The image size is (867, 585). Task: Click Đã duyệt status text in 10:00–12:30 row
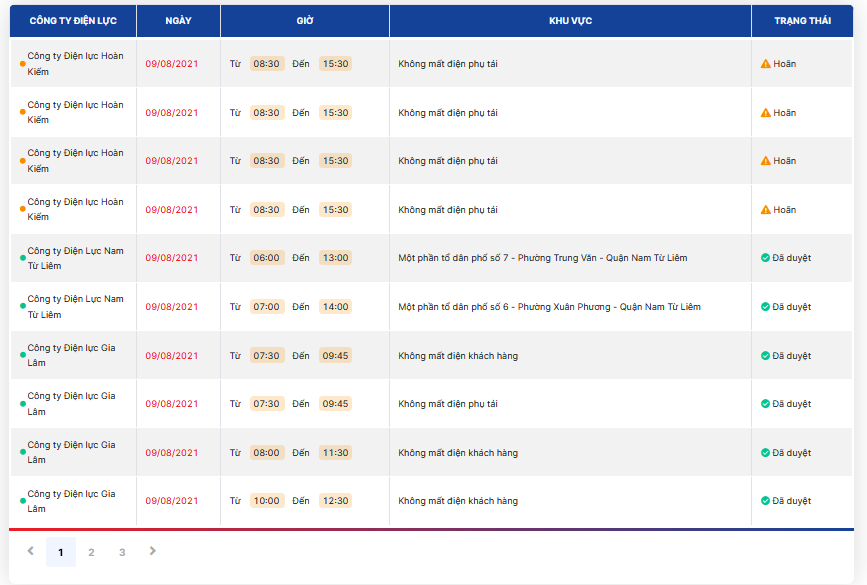pos(792,501)
